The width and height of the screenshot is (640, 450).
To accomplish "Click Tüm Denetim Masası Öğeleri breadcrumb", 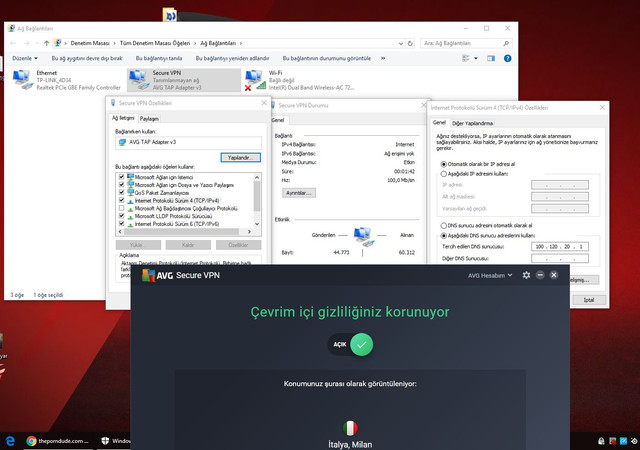I will point(155,43).
